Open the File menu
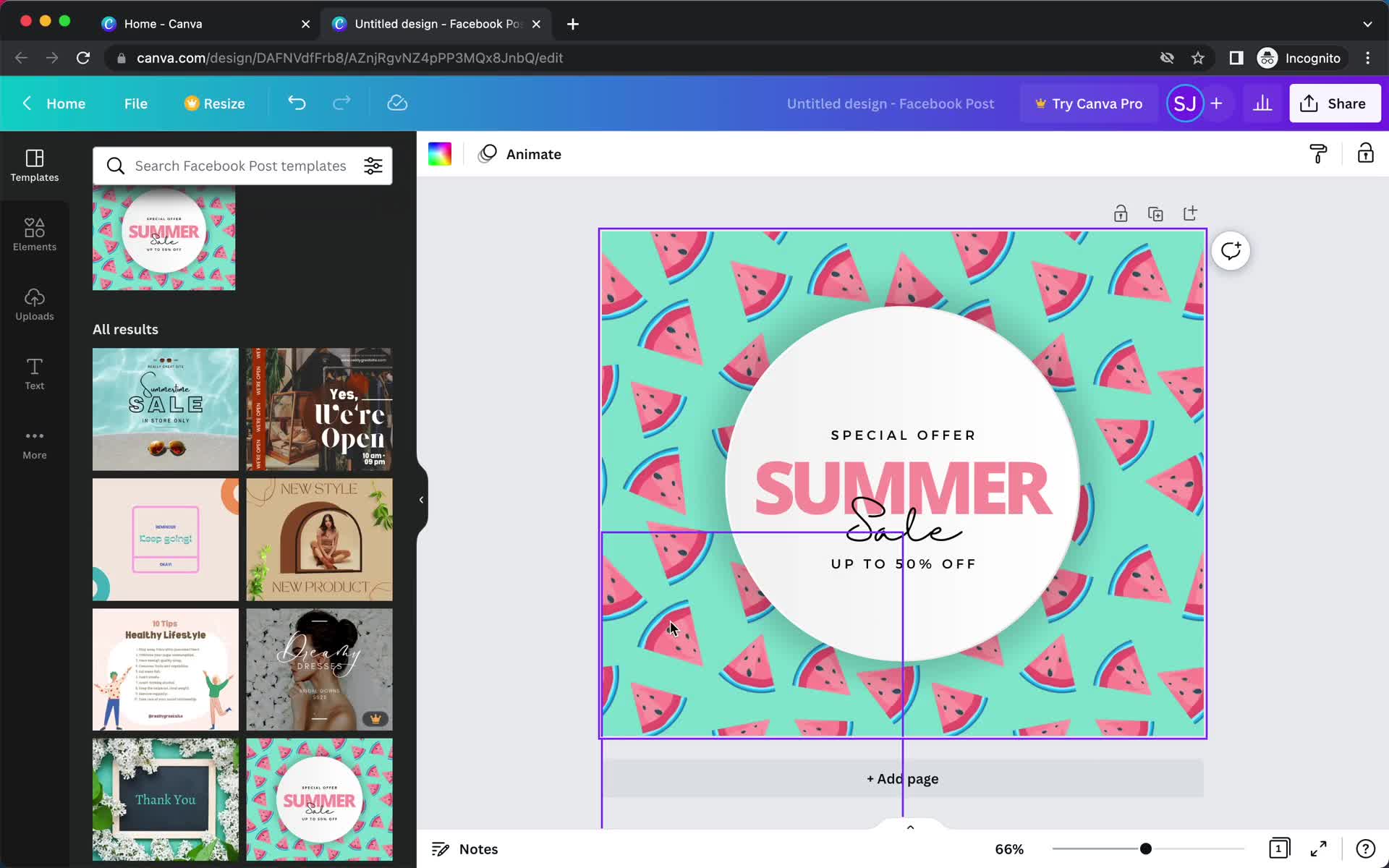Screen dimensions: 1389x868 pyautogui.click(x=135, y=103)
